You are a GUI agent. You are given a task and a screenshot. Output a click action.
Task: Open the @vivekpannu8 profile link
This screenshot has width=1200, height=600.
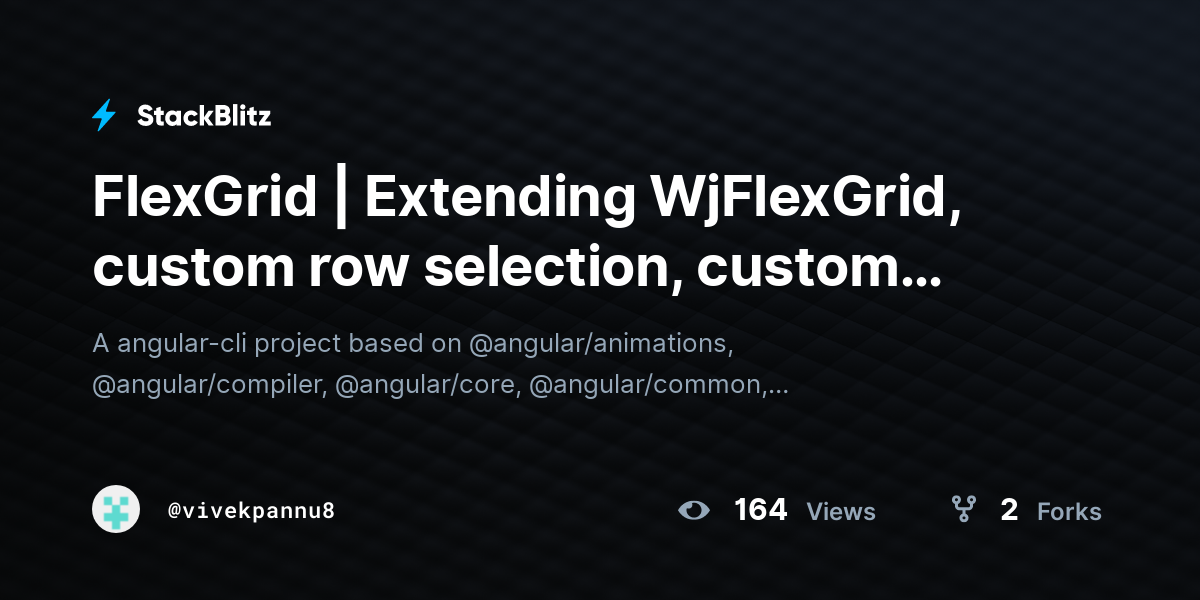[x=251, y=511]
